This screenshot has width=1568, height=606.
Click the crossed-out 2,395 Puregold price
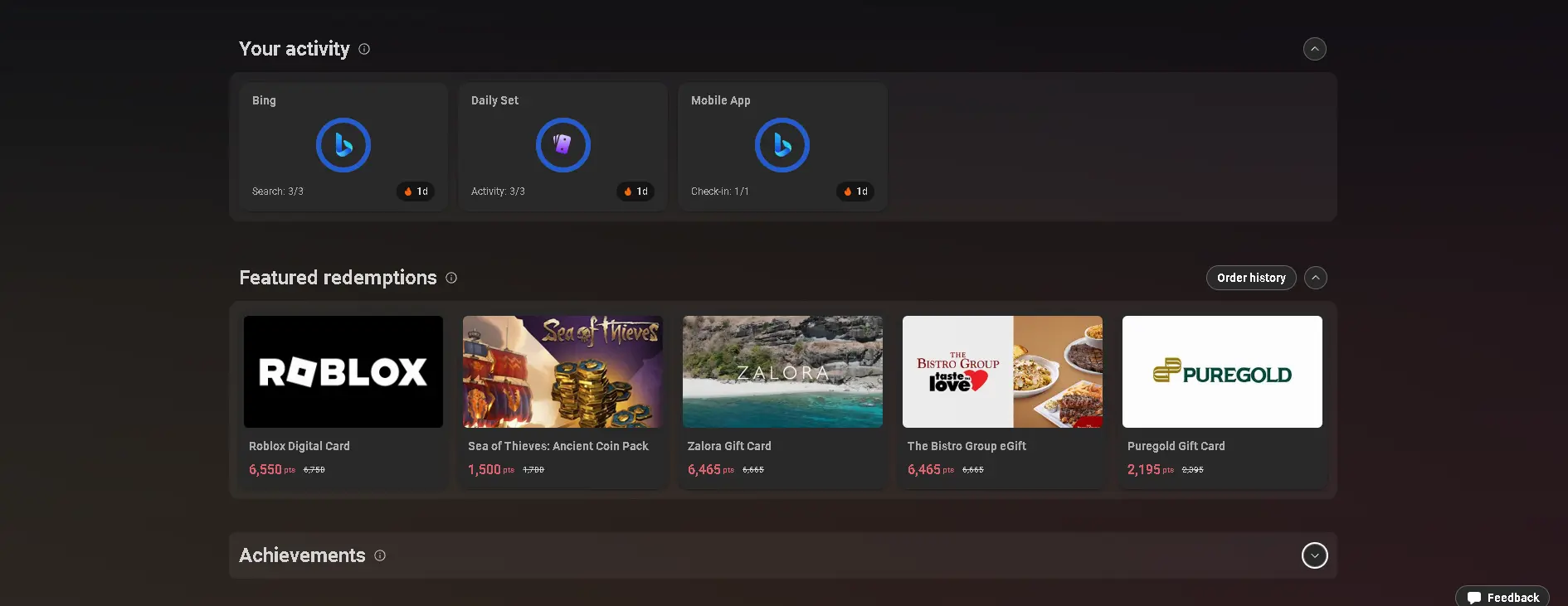1193,470
